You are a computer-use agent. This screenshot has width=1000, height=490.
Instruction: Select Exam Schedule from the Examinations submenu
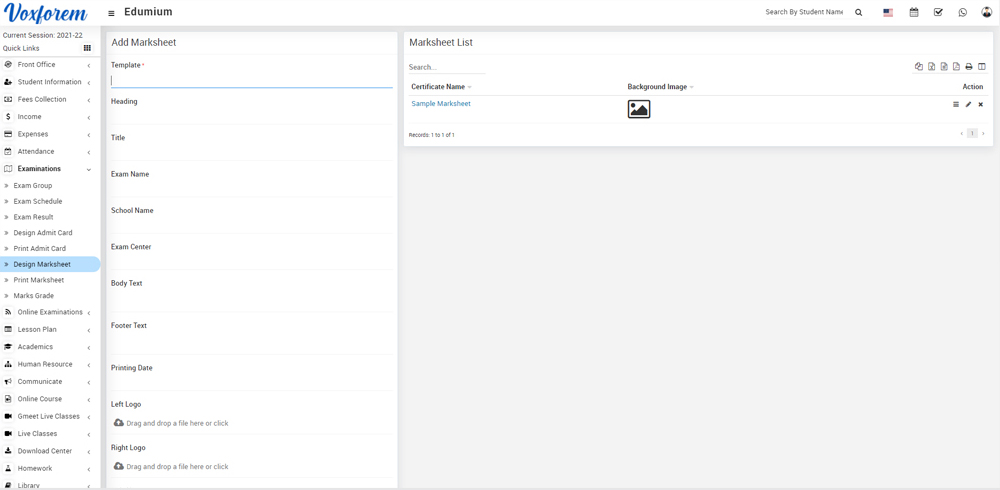38,201
